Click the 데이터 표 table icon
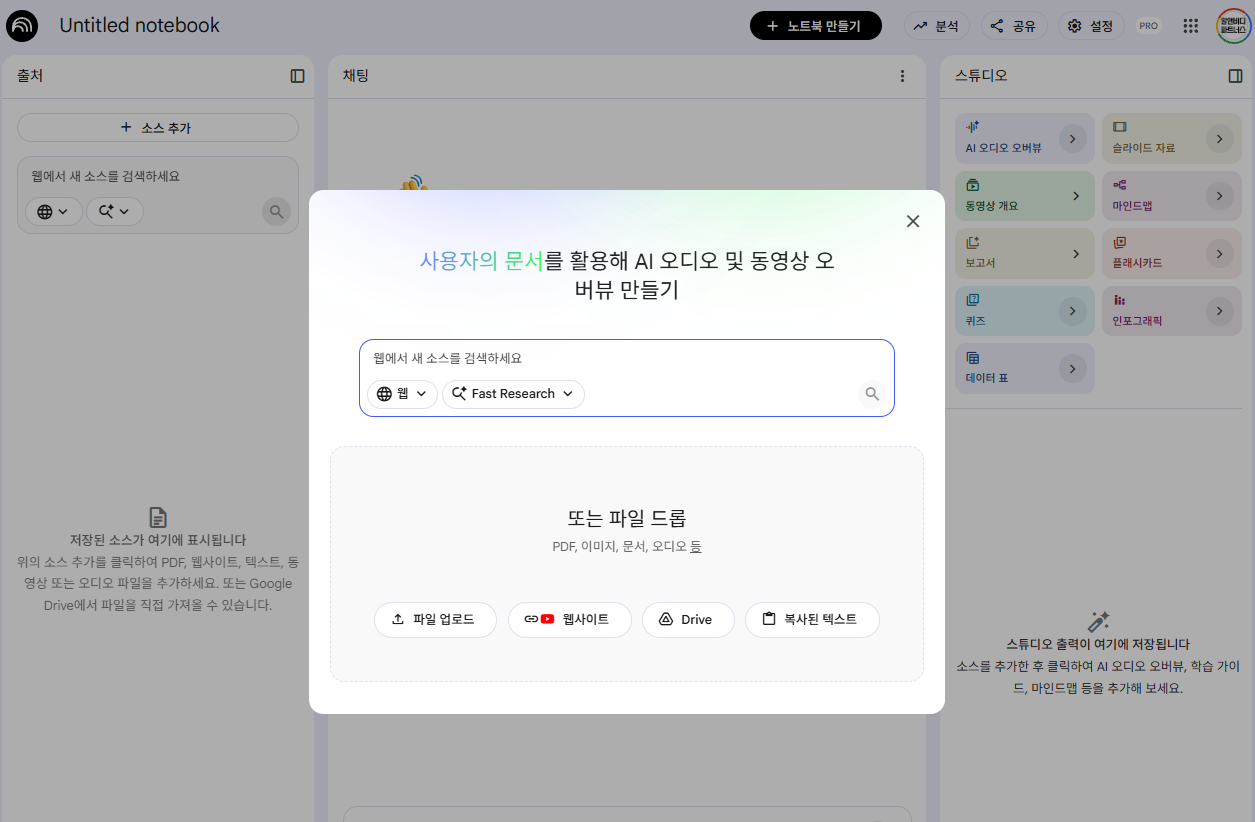Viewport: 1255px width, 822px height. pos(972,358)
